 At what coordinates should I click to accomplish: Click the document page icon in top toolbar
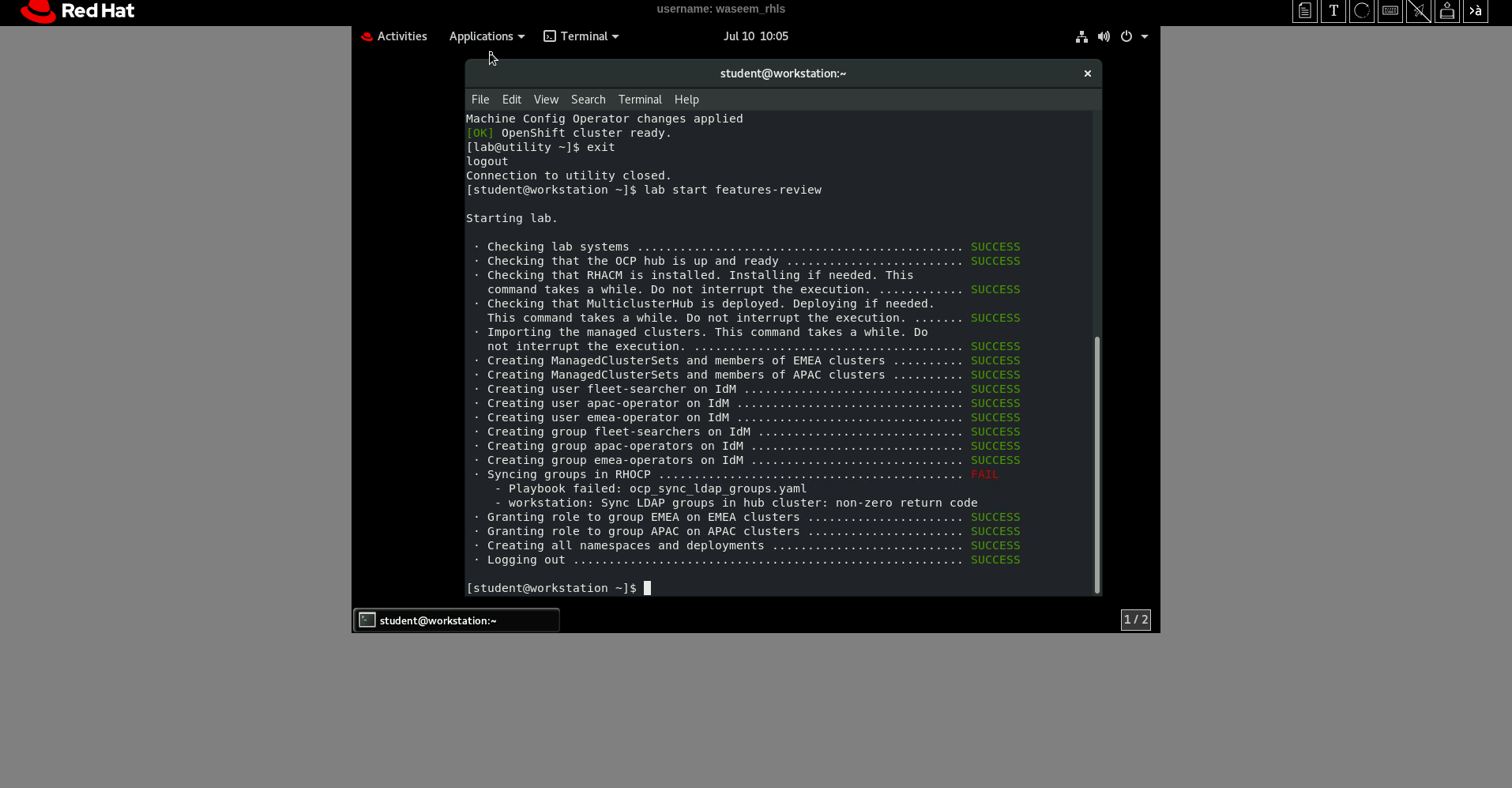click(1305, 11)
